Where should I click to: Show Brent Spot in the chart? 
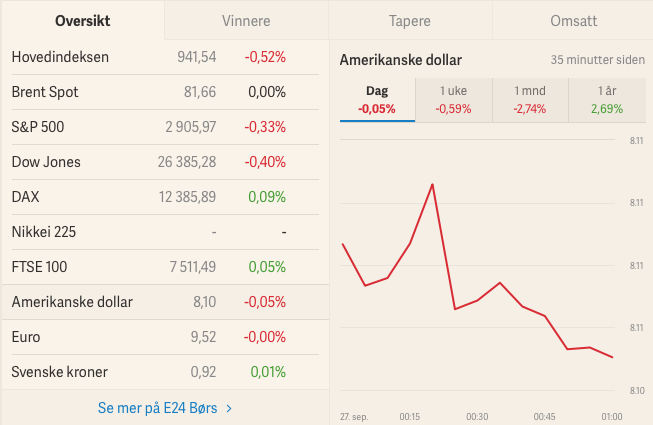click(165, 92)
